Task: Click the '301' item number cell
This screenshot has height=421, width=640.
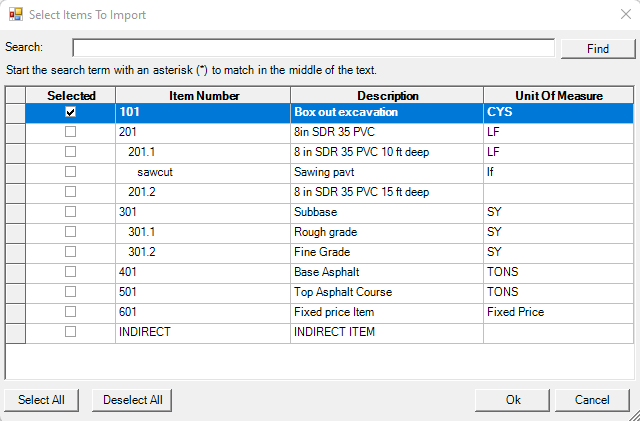Action: pos(203,213)
